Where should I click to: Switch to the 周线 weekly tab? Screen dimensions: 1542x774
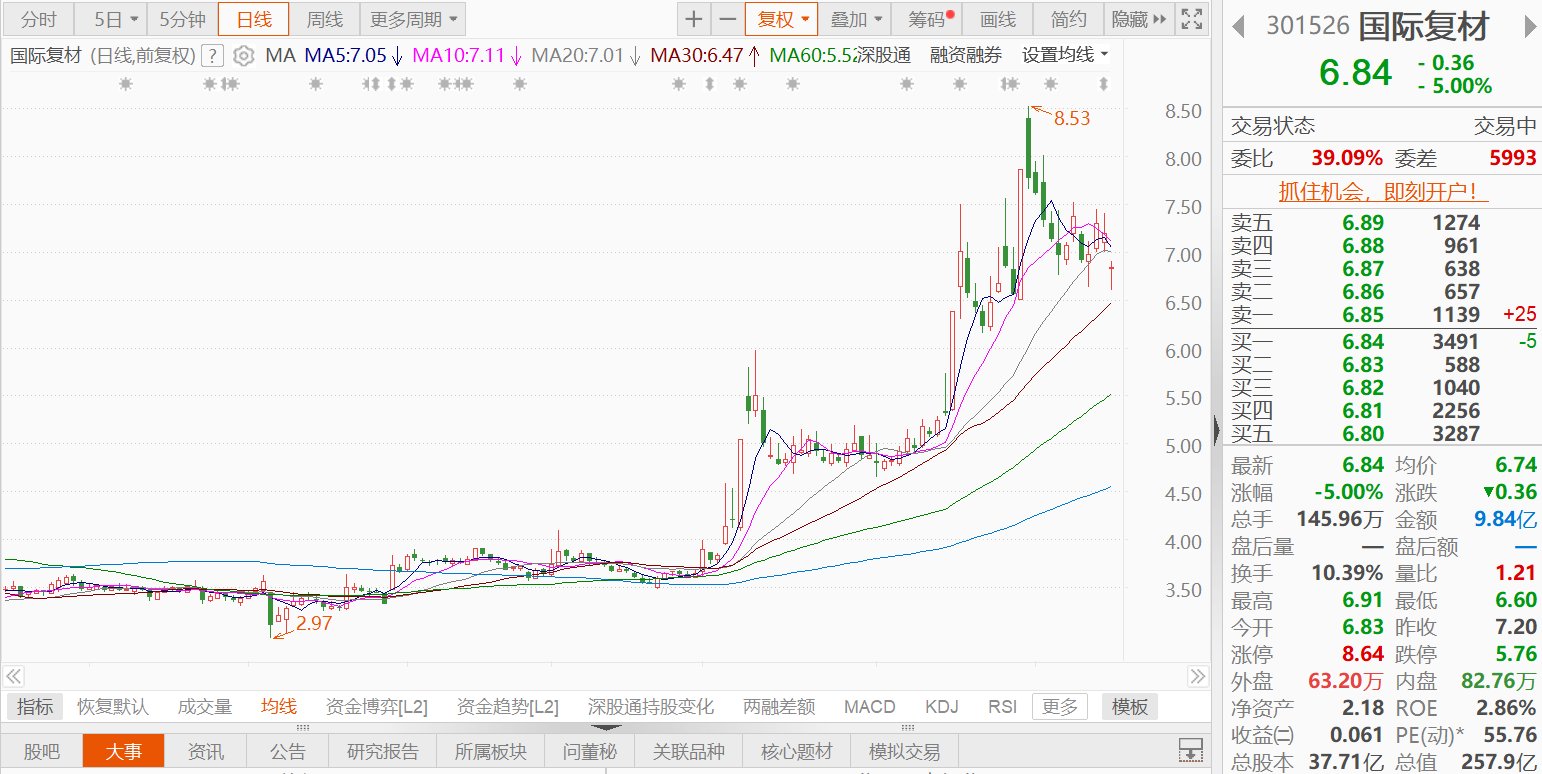[324, 19]
